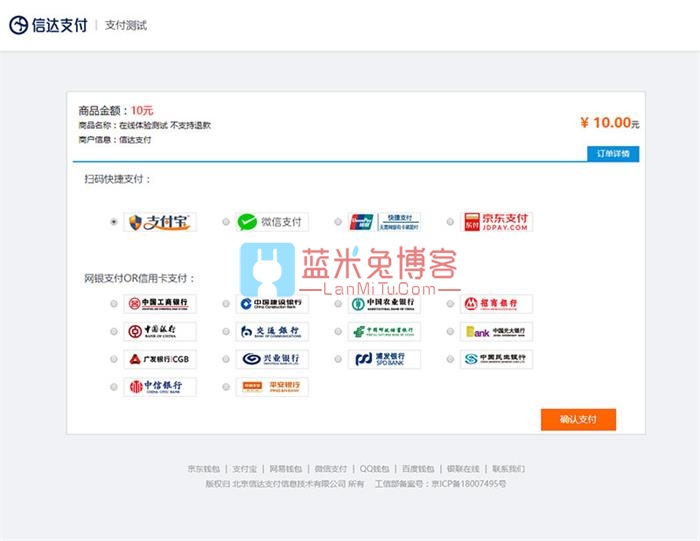Select the 中国银行 Bank of China logo

click(160, 332)
